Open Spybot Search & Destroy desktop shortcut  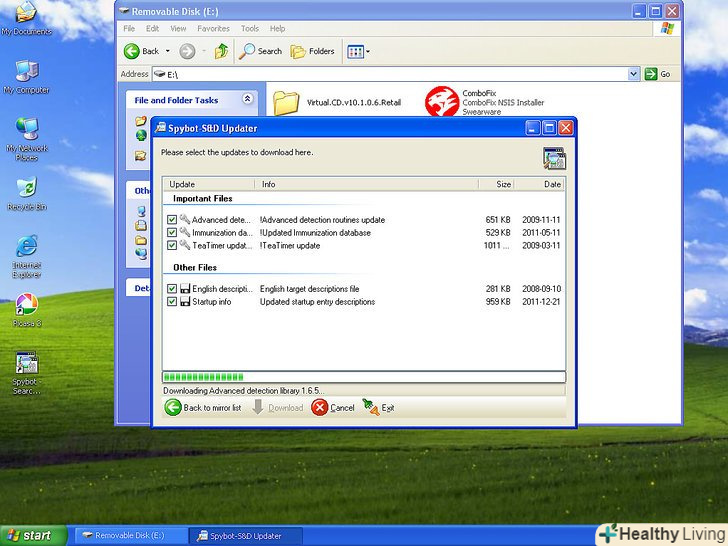tap(26, 364)
